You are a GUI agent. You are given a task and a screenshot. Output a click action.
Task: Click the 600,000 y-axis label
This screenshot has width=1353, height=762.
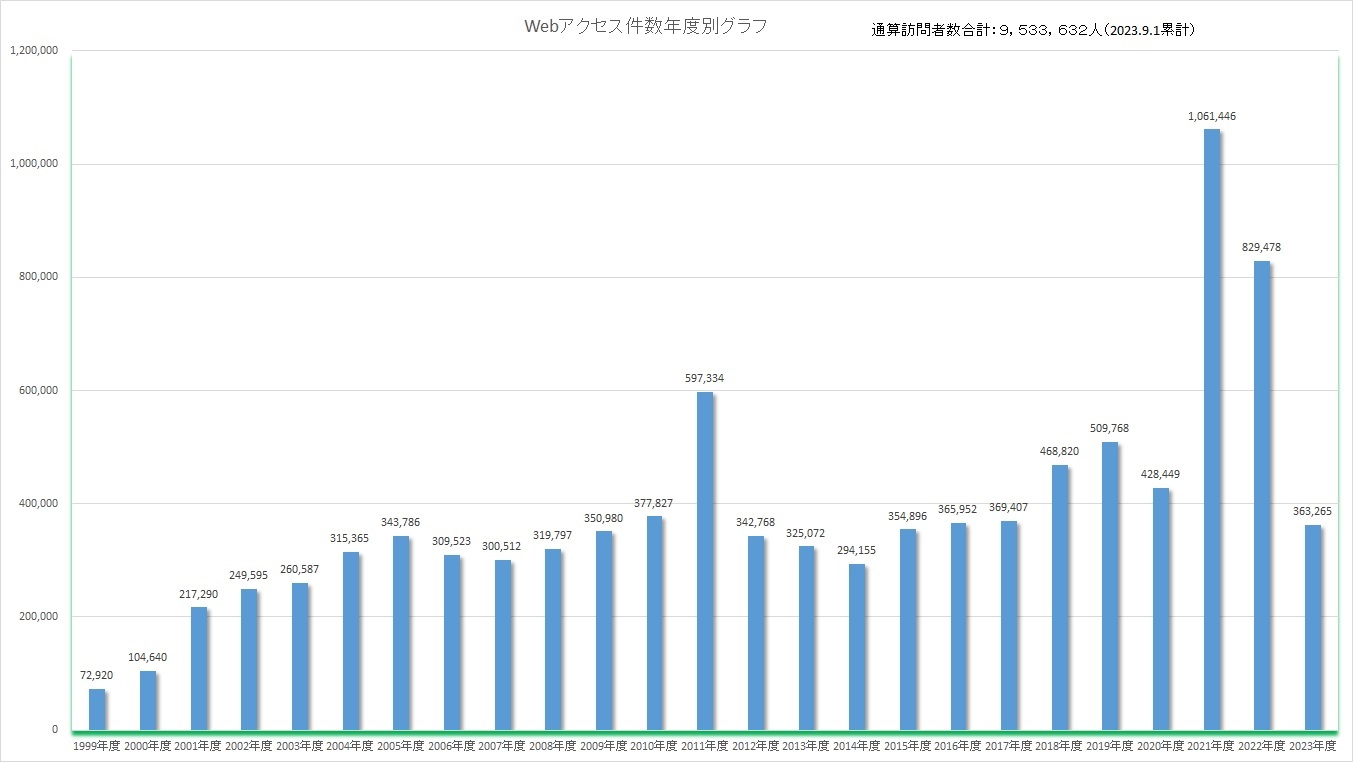click(37, 390)
